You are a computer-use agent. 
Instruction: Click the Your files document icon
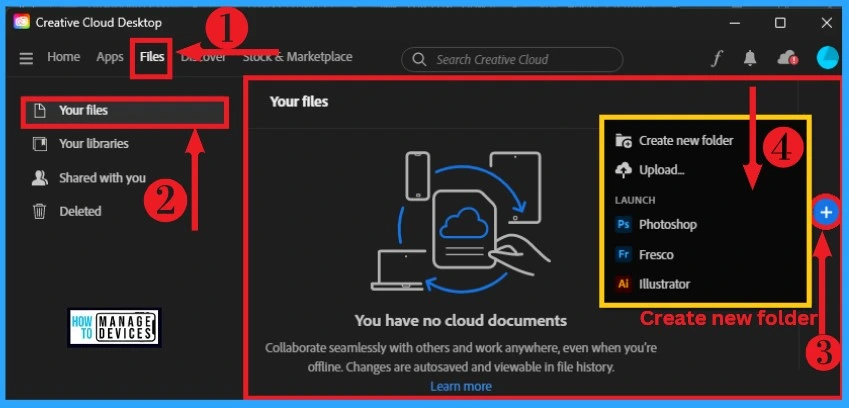tap(39, 110)
